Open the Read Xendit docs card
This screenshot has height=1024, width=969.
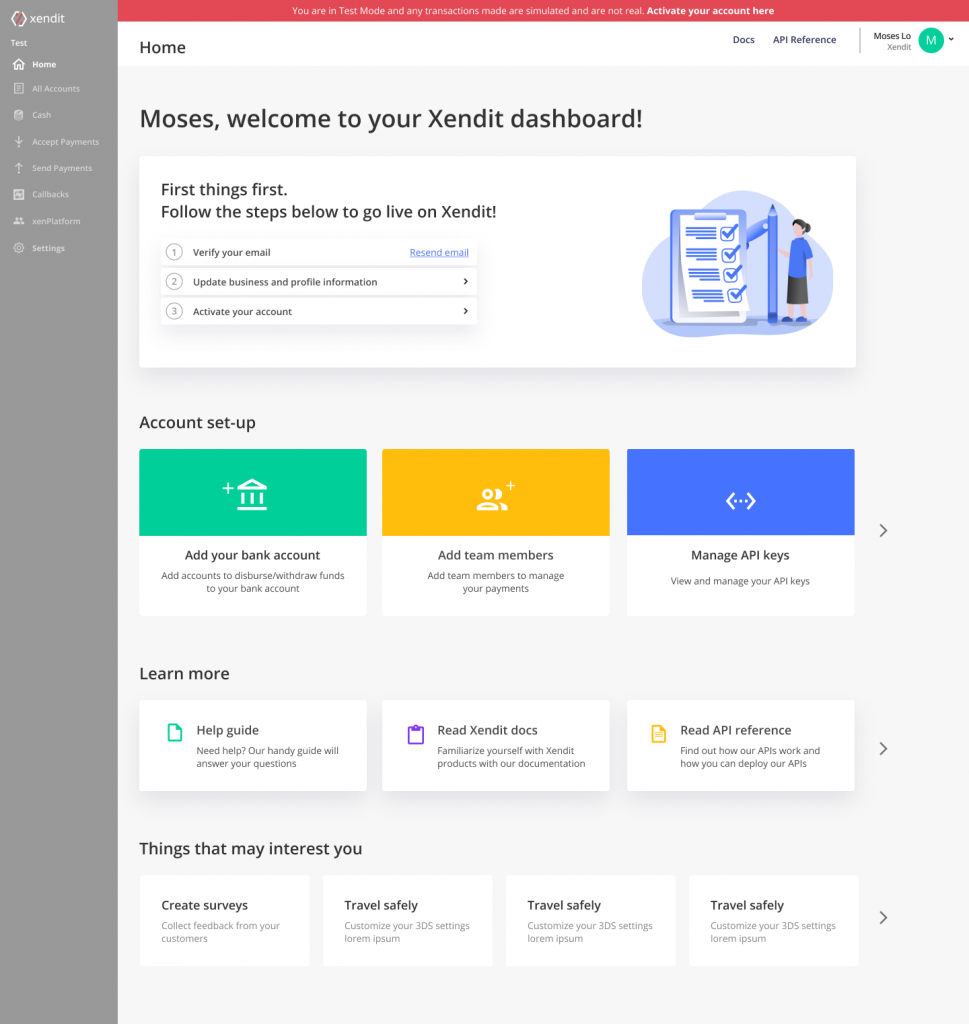496,746
